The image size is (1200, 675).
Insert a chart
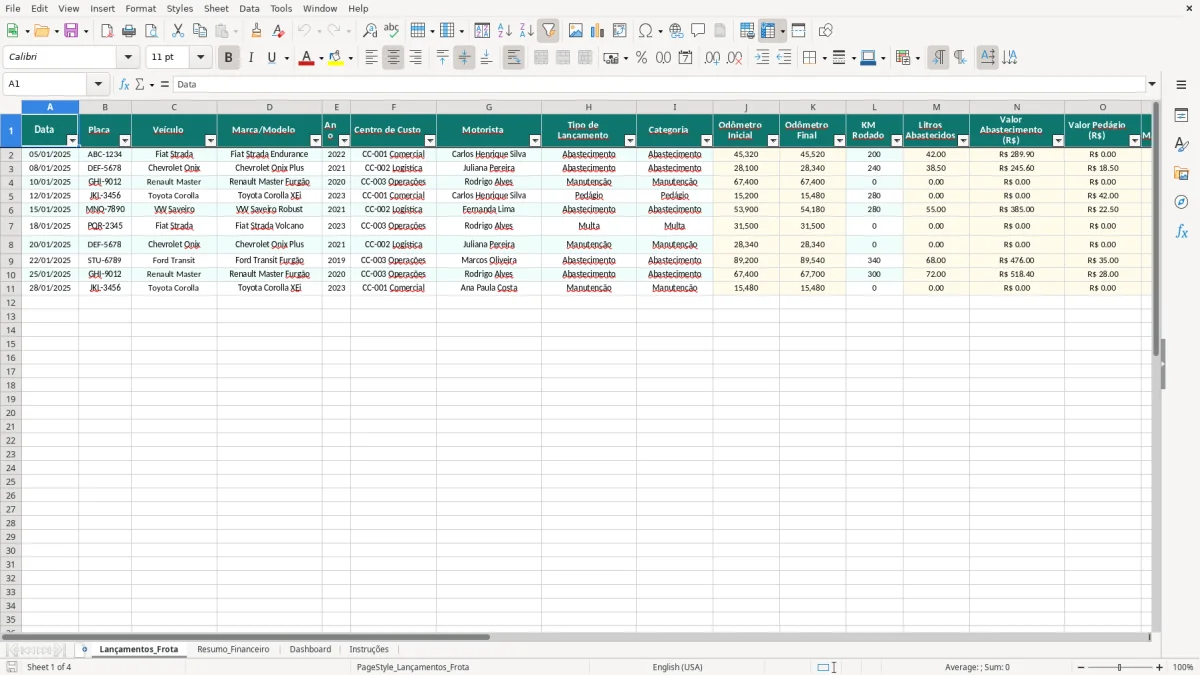(597, 31)
